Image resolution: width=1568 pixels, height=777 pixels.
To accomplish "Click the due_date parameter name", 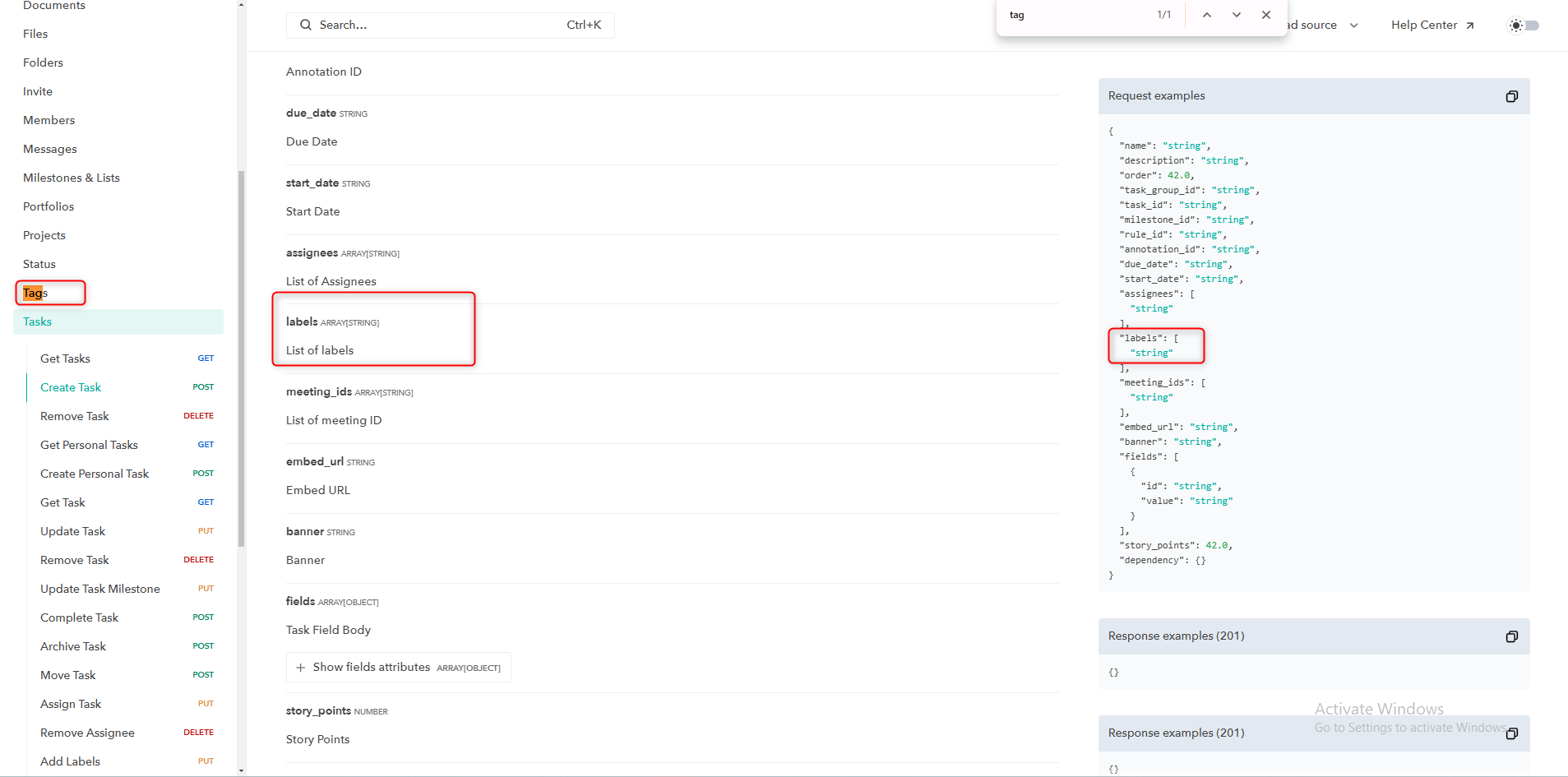I will click(311, 113).
